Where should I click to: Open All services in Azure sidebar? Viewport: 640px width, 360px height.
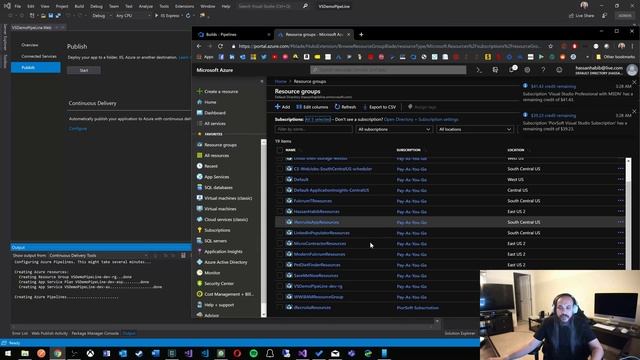[x=211, y=123]
